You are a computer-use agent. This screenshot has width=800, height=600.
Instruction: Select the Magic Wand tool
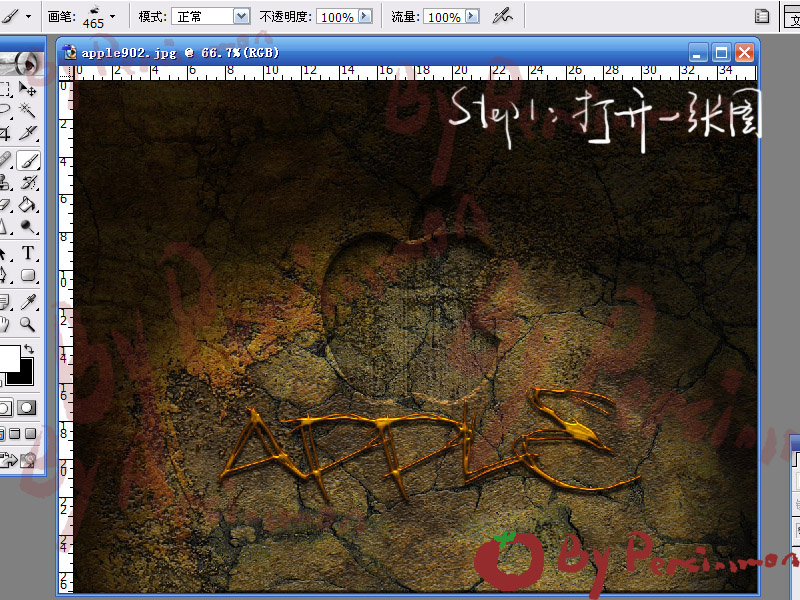point(28,110)
